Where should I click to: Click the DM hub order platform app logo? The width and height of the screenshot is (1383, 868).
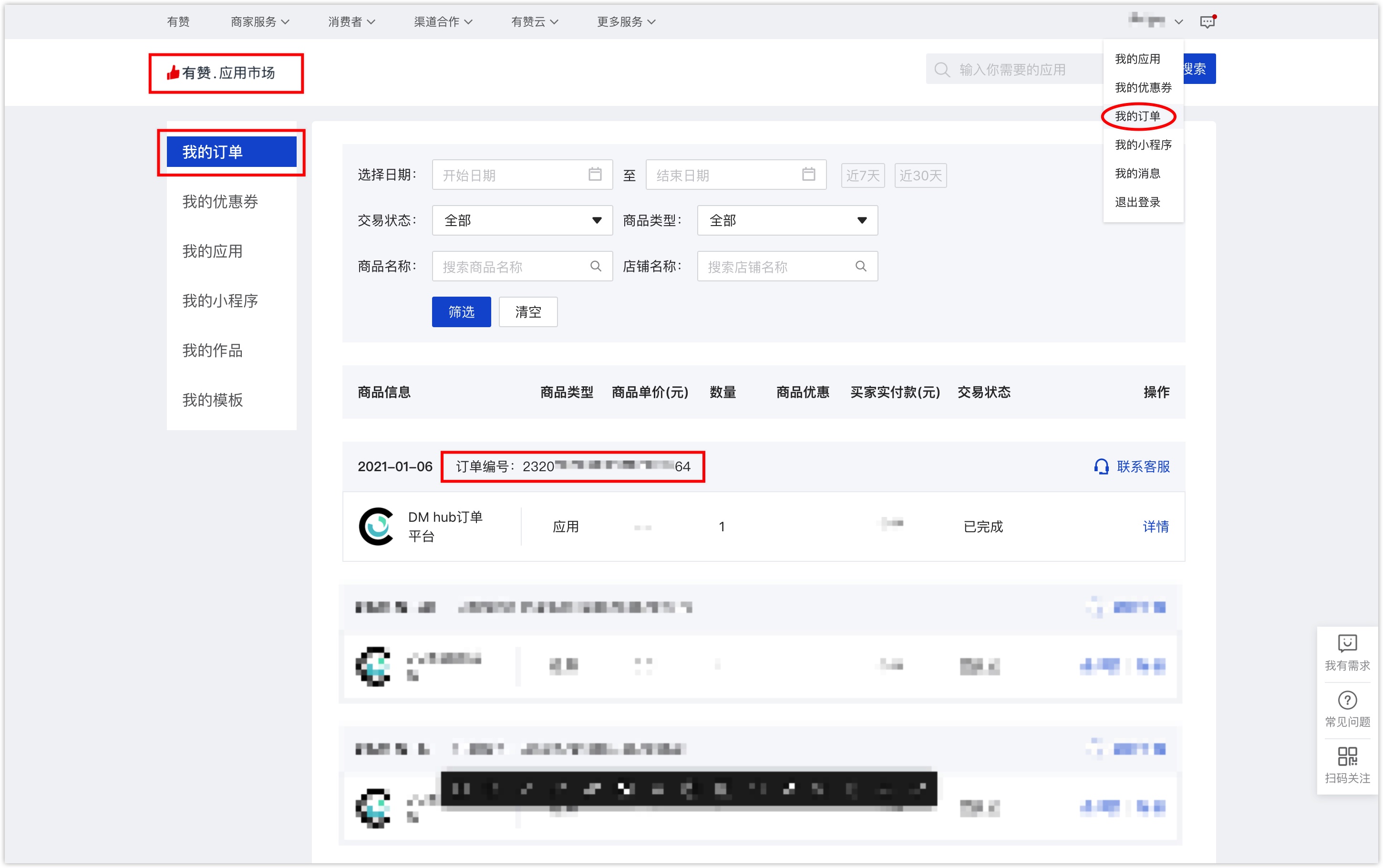coord(376,526)
